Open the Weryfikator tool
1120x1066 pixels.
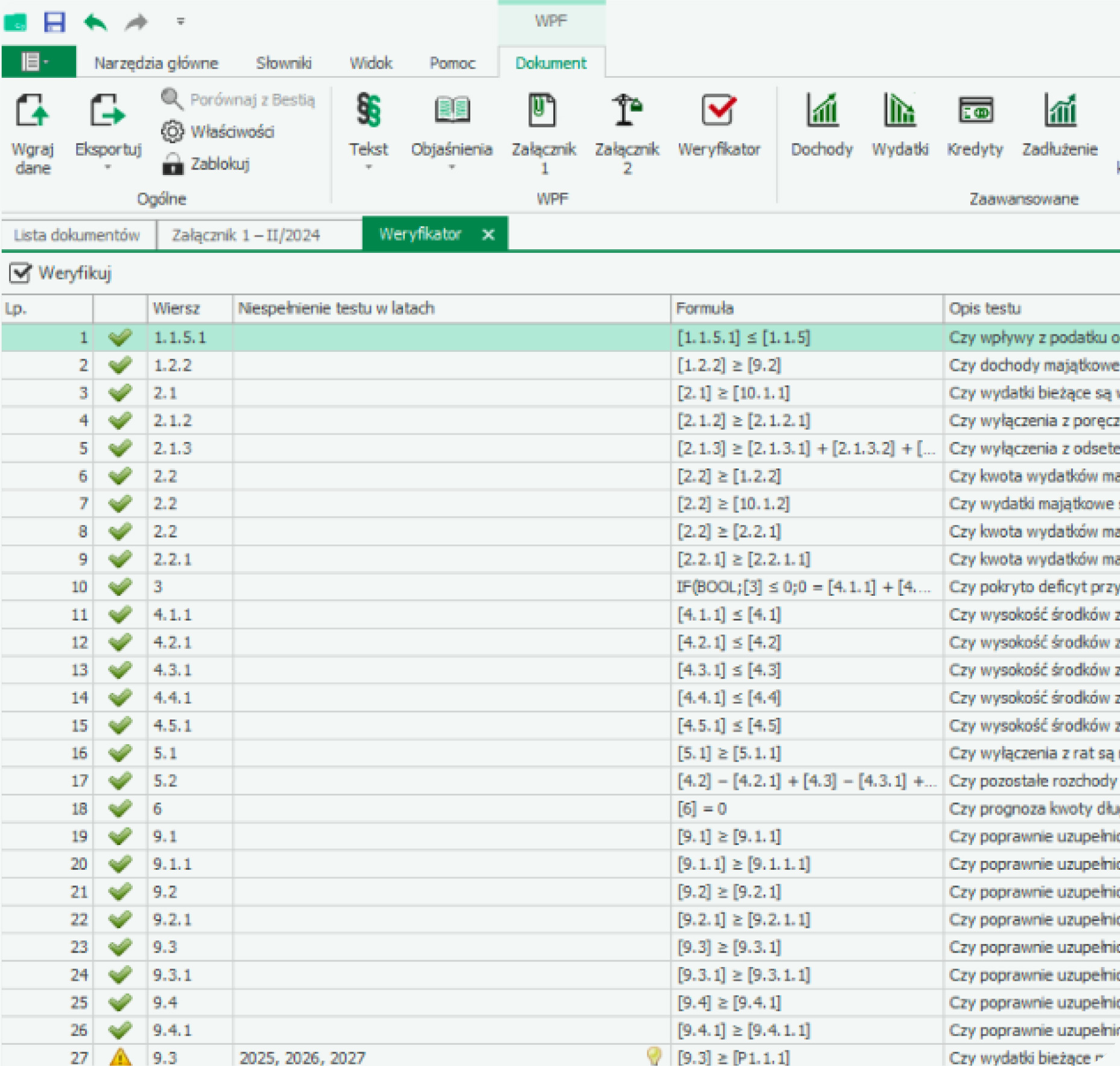(721, 127)
